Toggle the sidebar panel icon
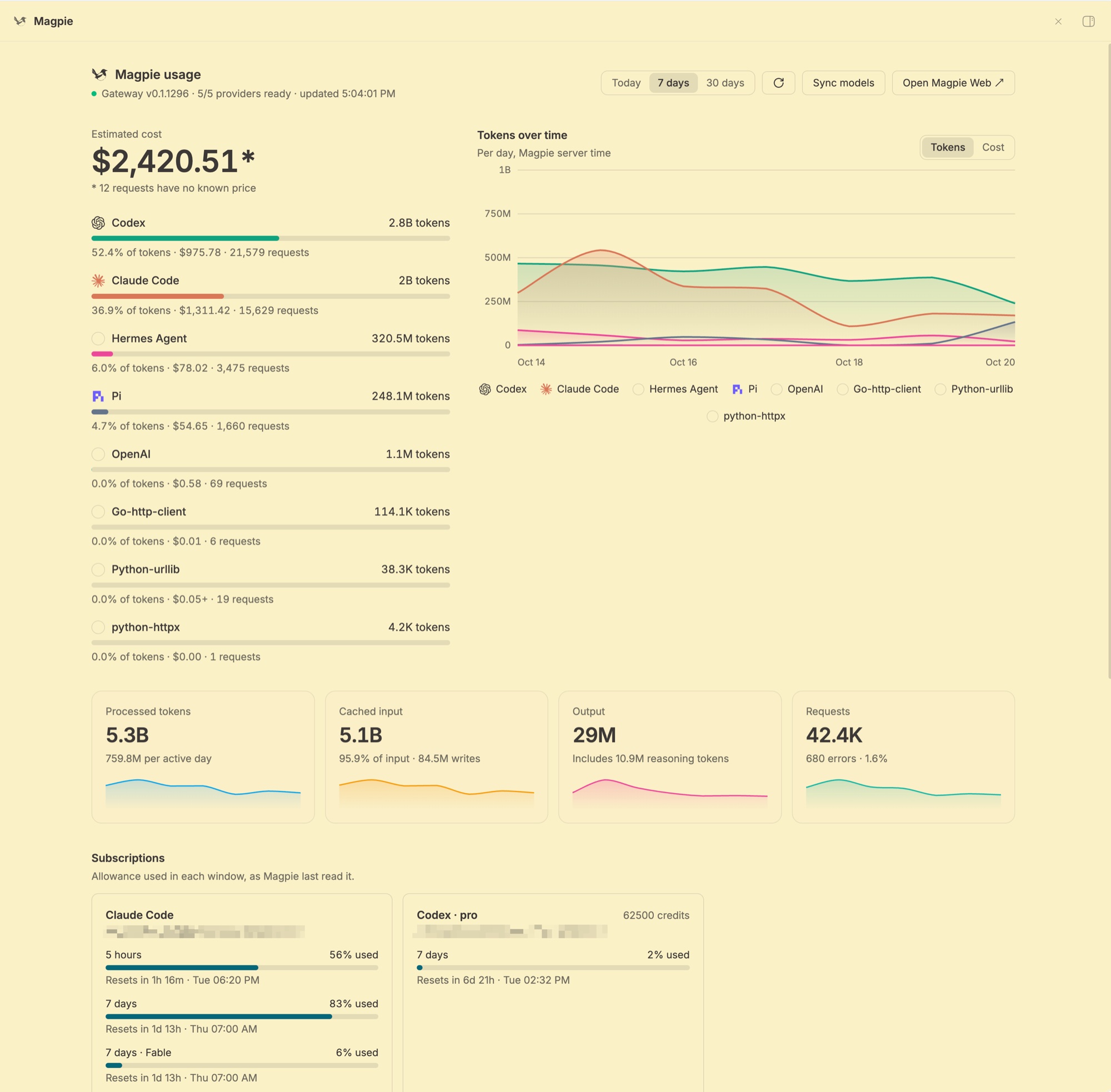Screen dimensions: 1111x1092 point(1088,21)
